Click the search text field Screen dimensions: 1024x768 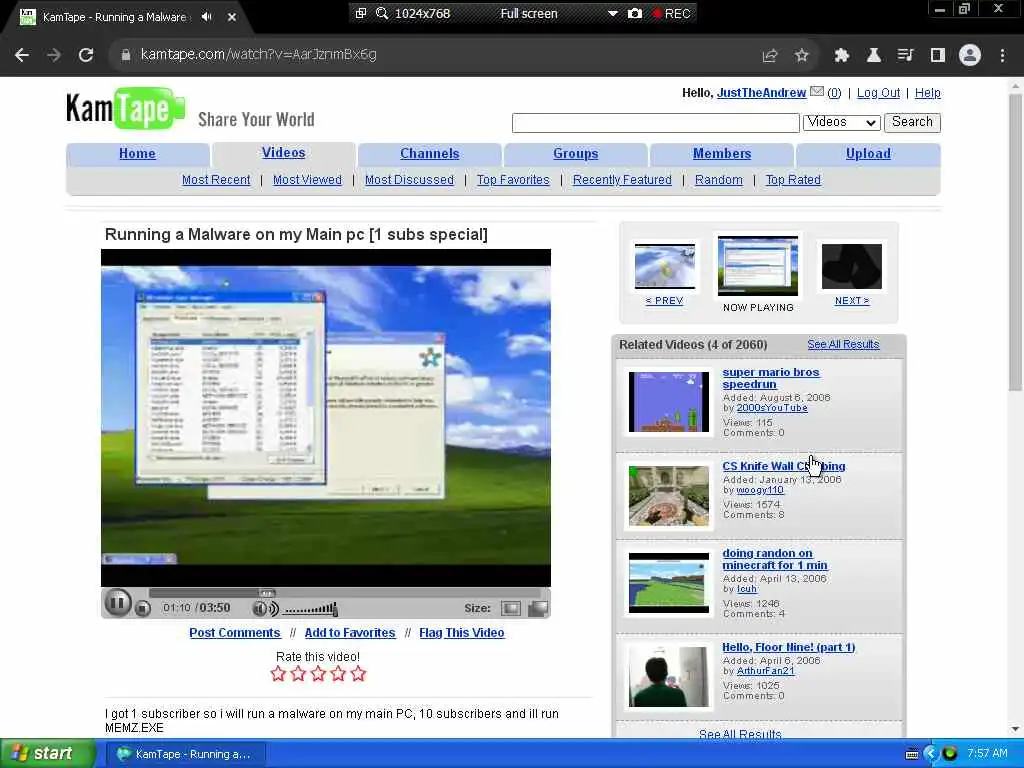656,123
